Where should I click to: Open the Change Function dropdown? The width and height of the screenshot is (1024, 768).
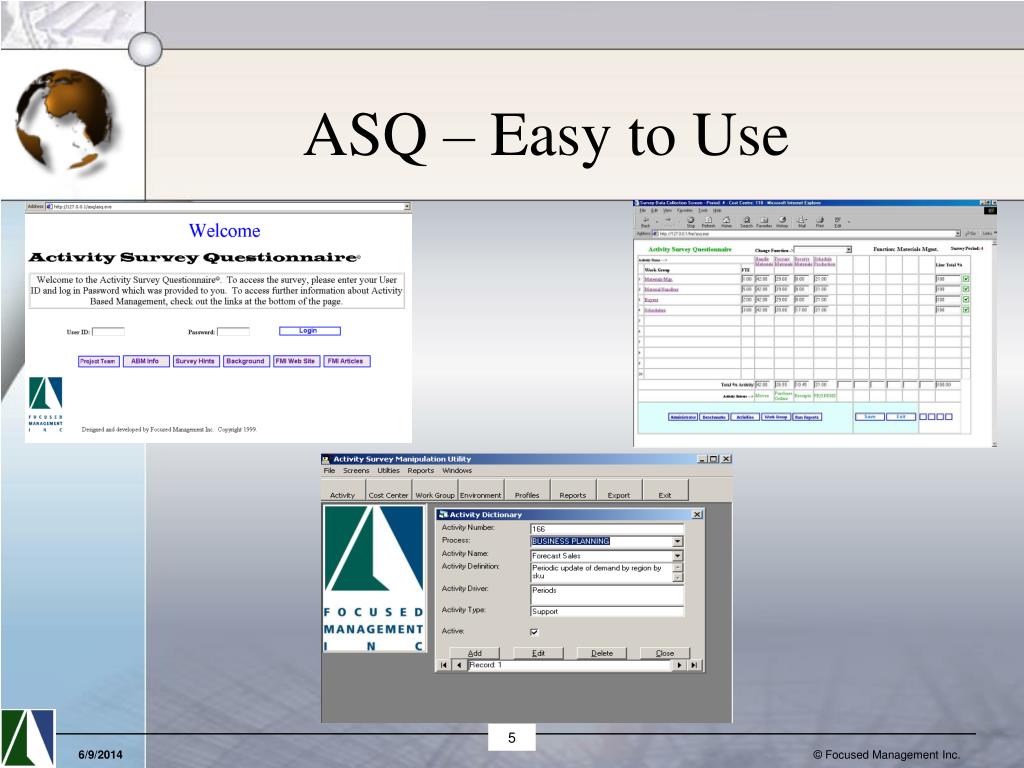[x=848, y=249]
